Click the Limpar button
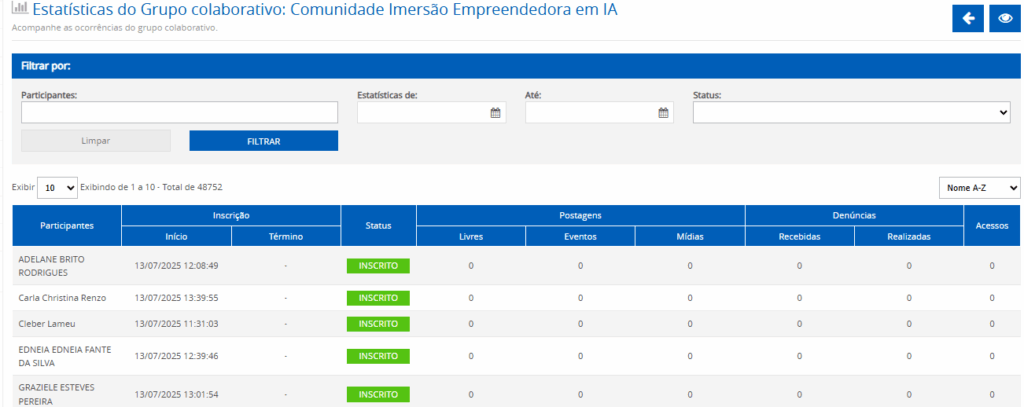Screen dimensions: 1024x407 pyautogui.click(x=96, y=141)
